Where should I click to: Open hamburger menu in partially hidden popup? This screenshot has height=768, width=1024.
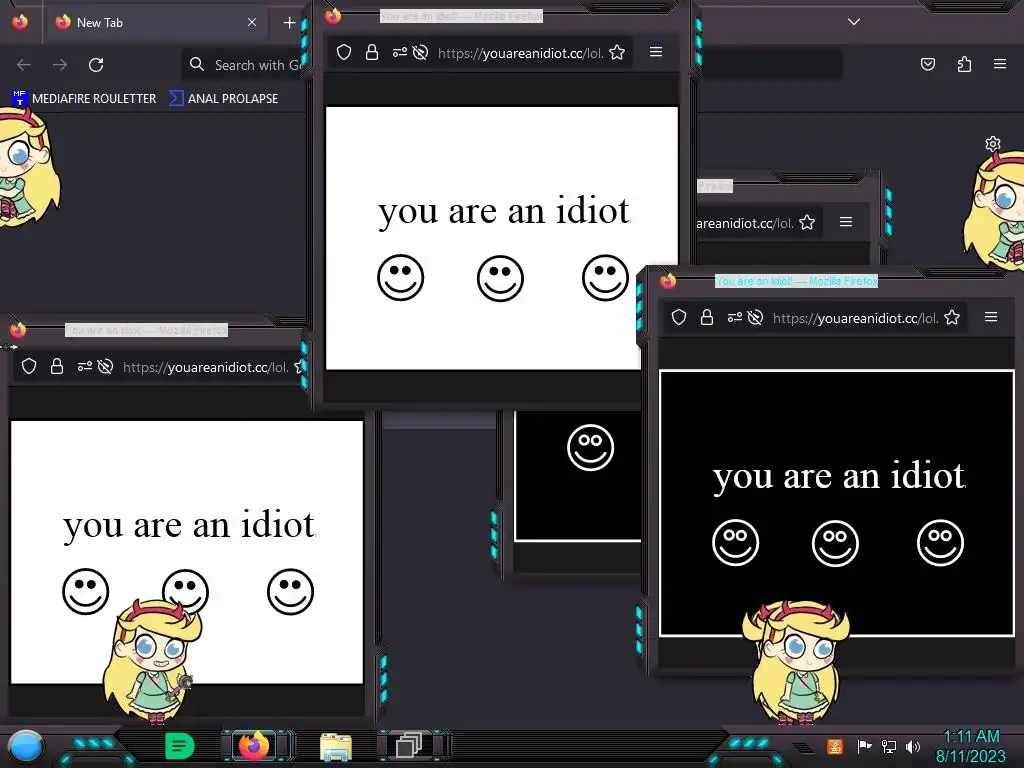pos(846,222)
